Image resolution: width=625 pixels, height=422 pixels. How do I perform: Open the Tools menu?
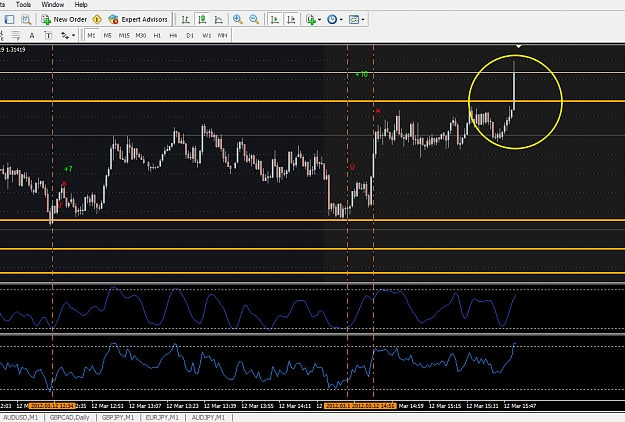[23, 5]
